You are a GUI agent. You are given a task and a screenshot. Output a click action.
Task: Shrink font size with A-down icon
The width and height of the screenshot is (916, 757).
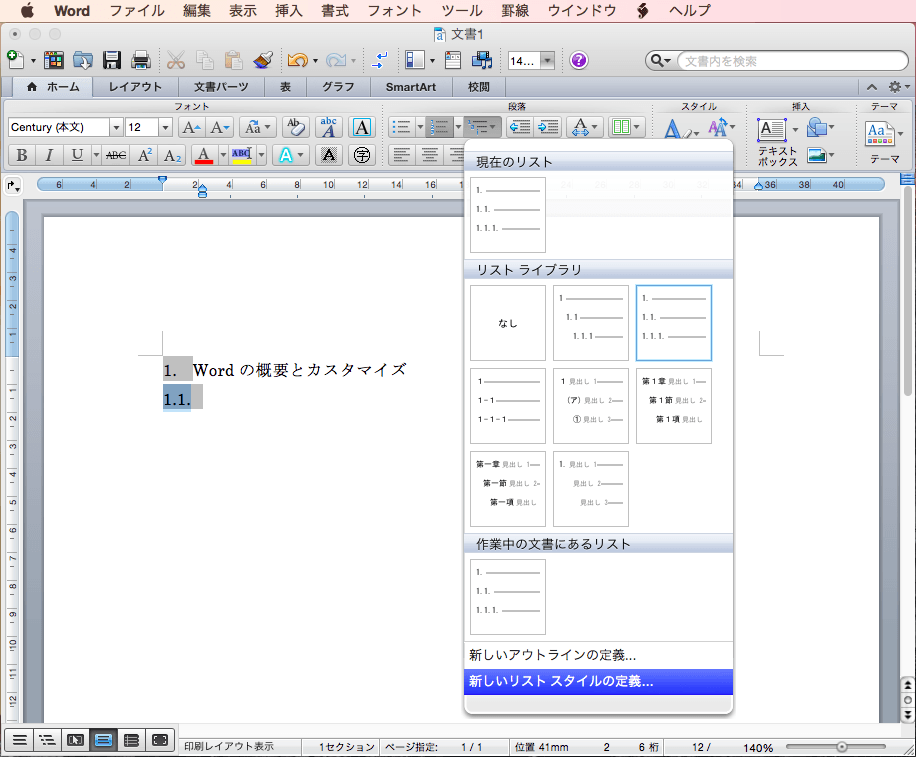(220, 127)
